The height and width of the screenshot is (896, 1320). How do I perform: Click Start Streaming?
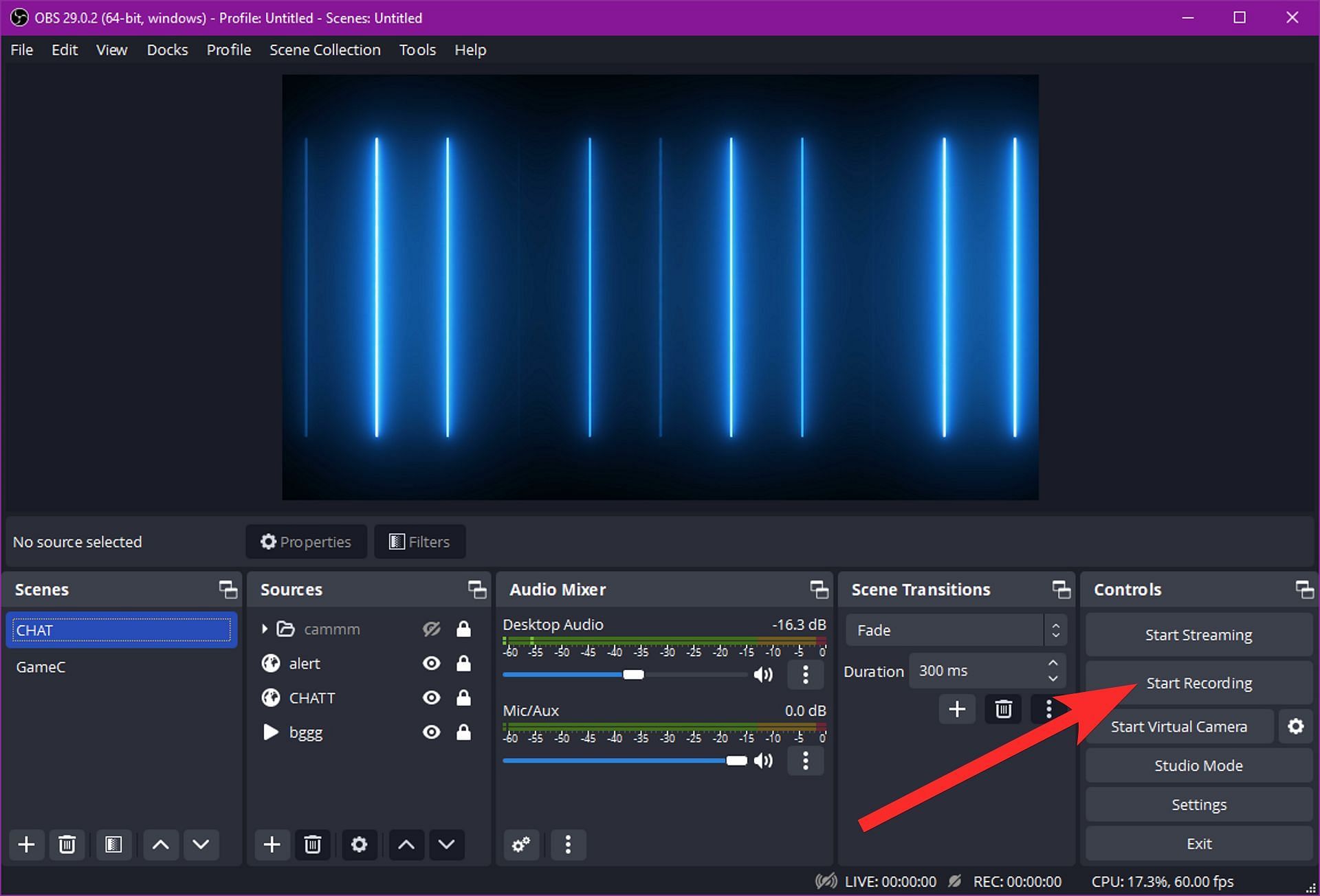(x=1198, y=634)
